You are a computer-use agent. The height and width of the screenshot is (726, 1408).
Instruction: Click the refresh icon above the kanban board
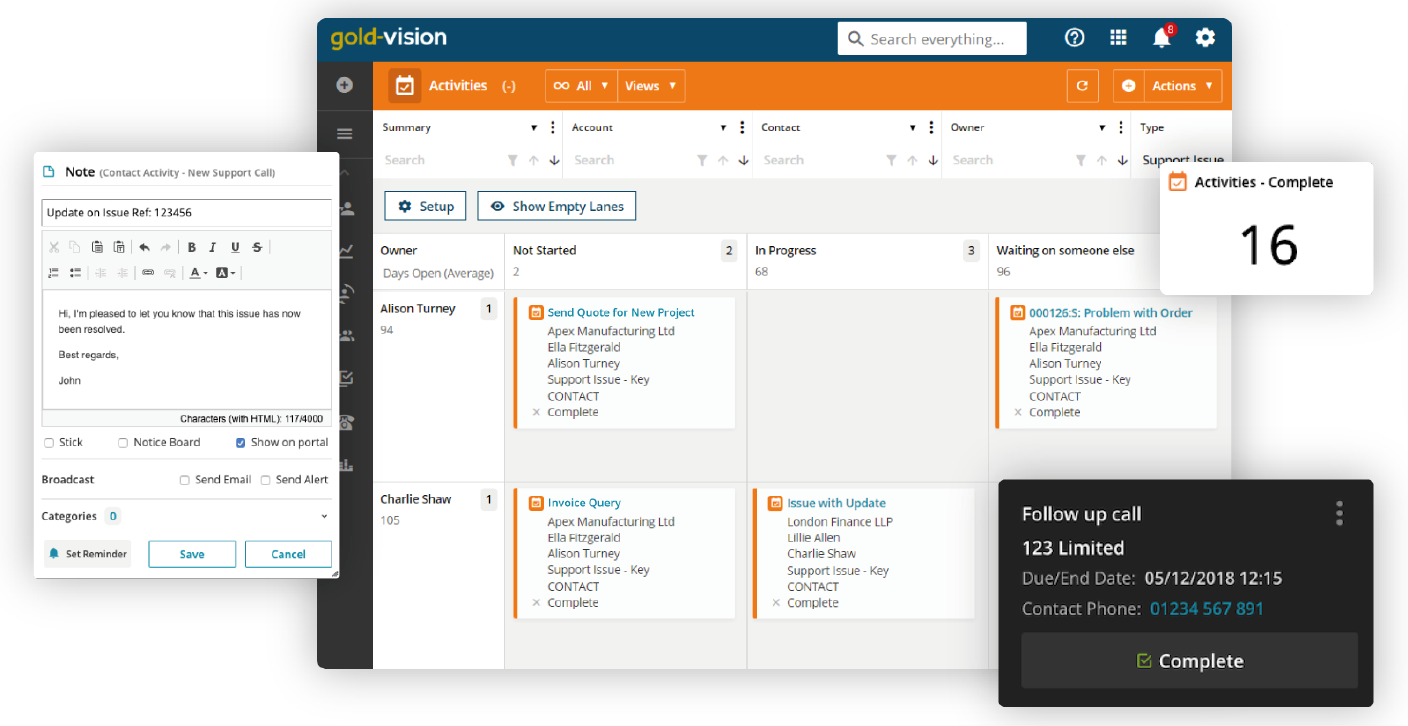coord(1082,85)
